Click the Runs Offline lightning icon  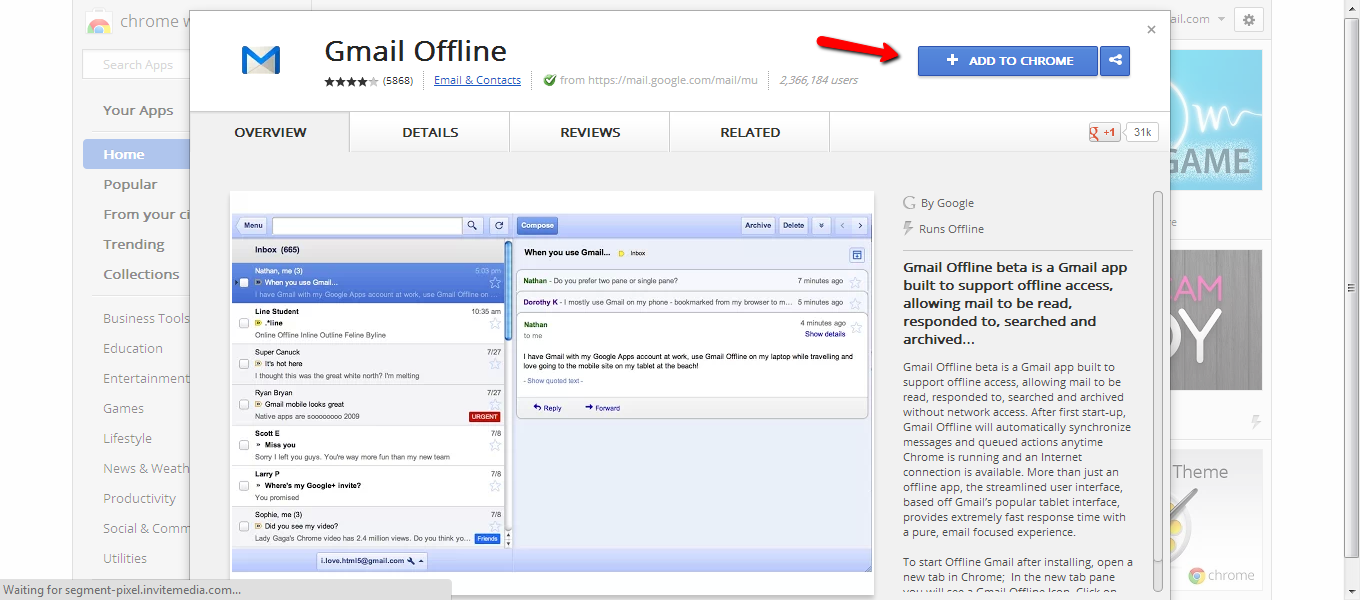908,228
